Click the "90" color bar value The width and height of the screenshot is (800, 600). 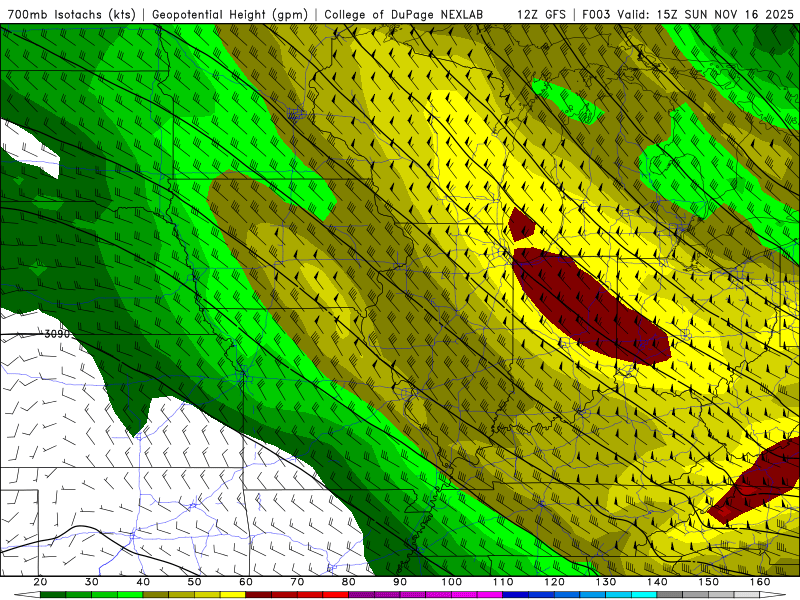[x=400, y=582]
